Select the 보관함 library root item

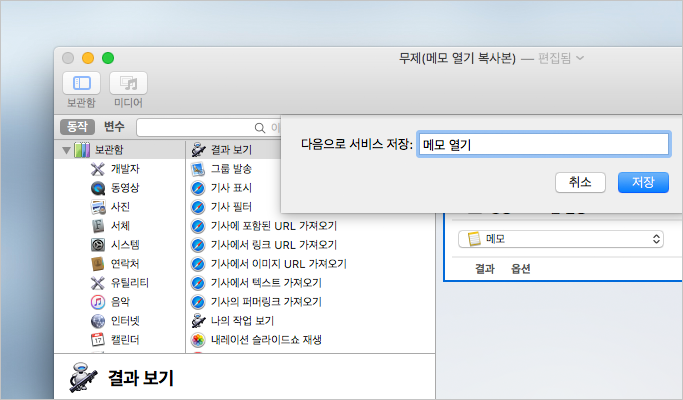tap(119, 150)
